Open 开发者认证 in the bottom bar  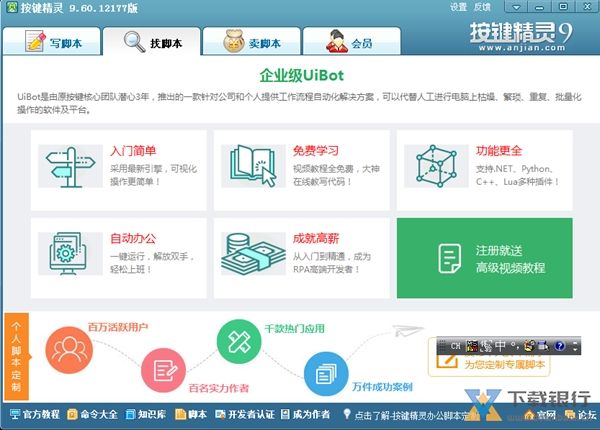[x=245, y=414]
